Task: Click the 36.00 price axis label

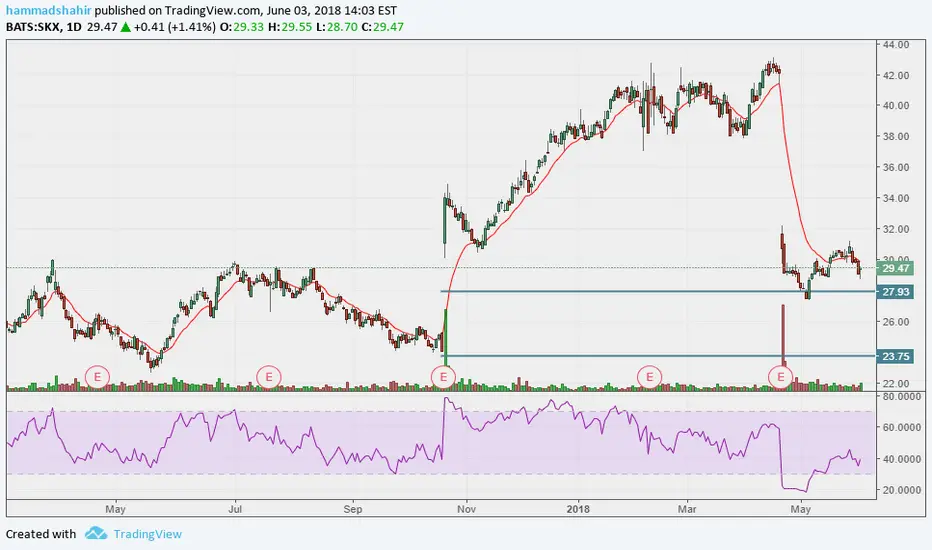Action: click(x=896, y=167)
